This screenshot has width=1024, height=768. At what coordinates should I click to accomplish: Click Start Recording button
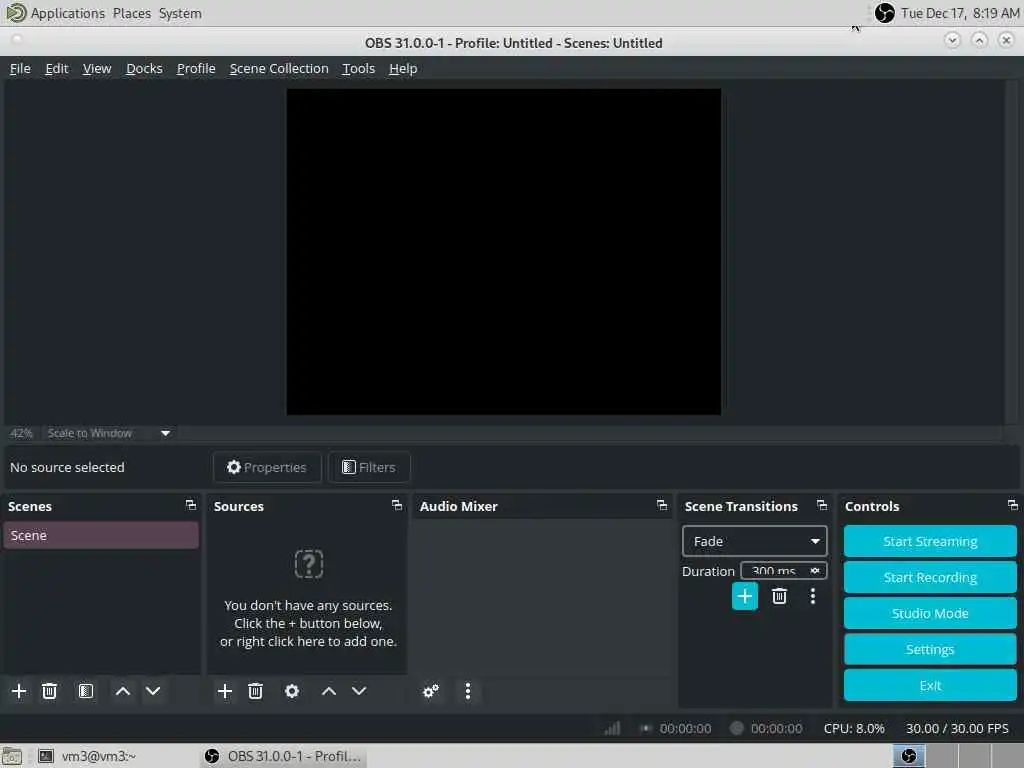click(x=930, y=577)
